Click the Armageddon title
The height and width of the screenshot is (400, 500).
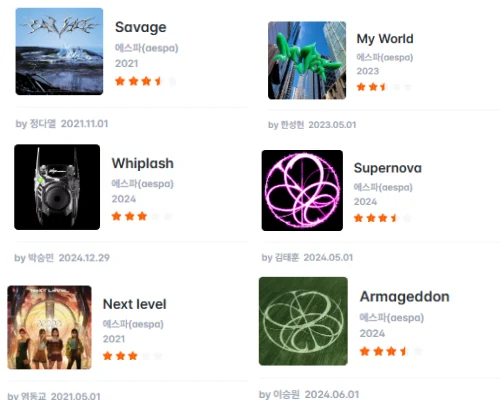pos(405,297)
